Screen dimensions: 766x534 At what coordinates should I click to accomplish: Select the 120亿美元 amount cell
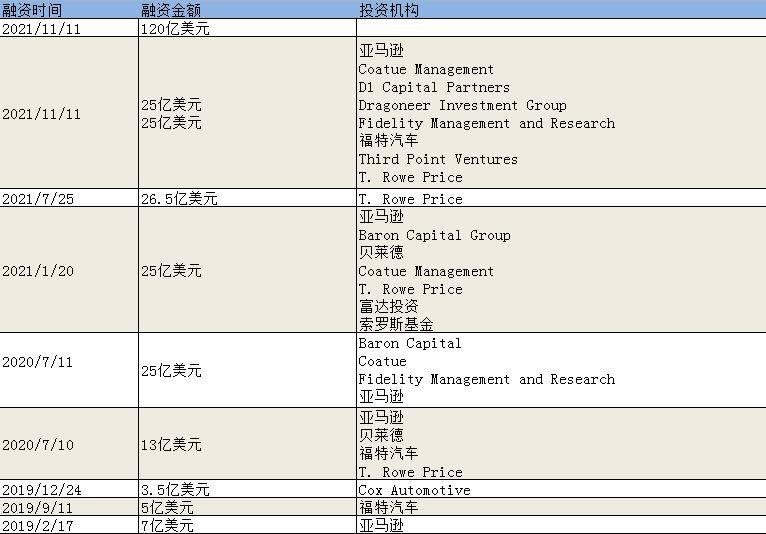[x=175, y=29]
